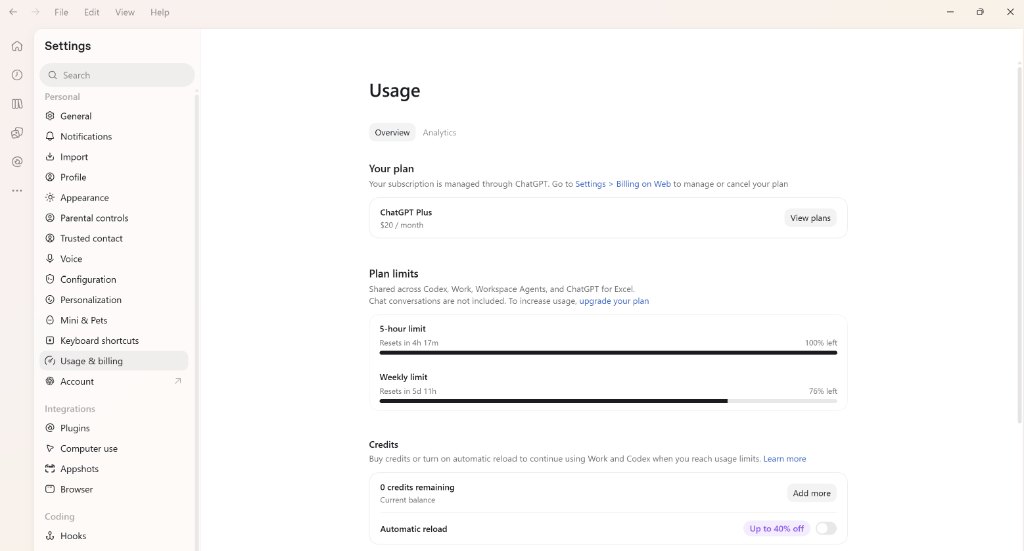This screenshot has width=1024, height=551.
Task: Click the Trusted contact icon
Action: click(50, 238)
